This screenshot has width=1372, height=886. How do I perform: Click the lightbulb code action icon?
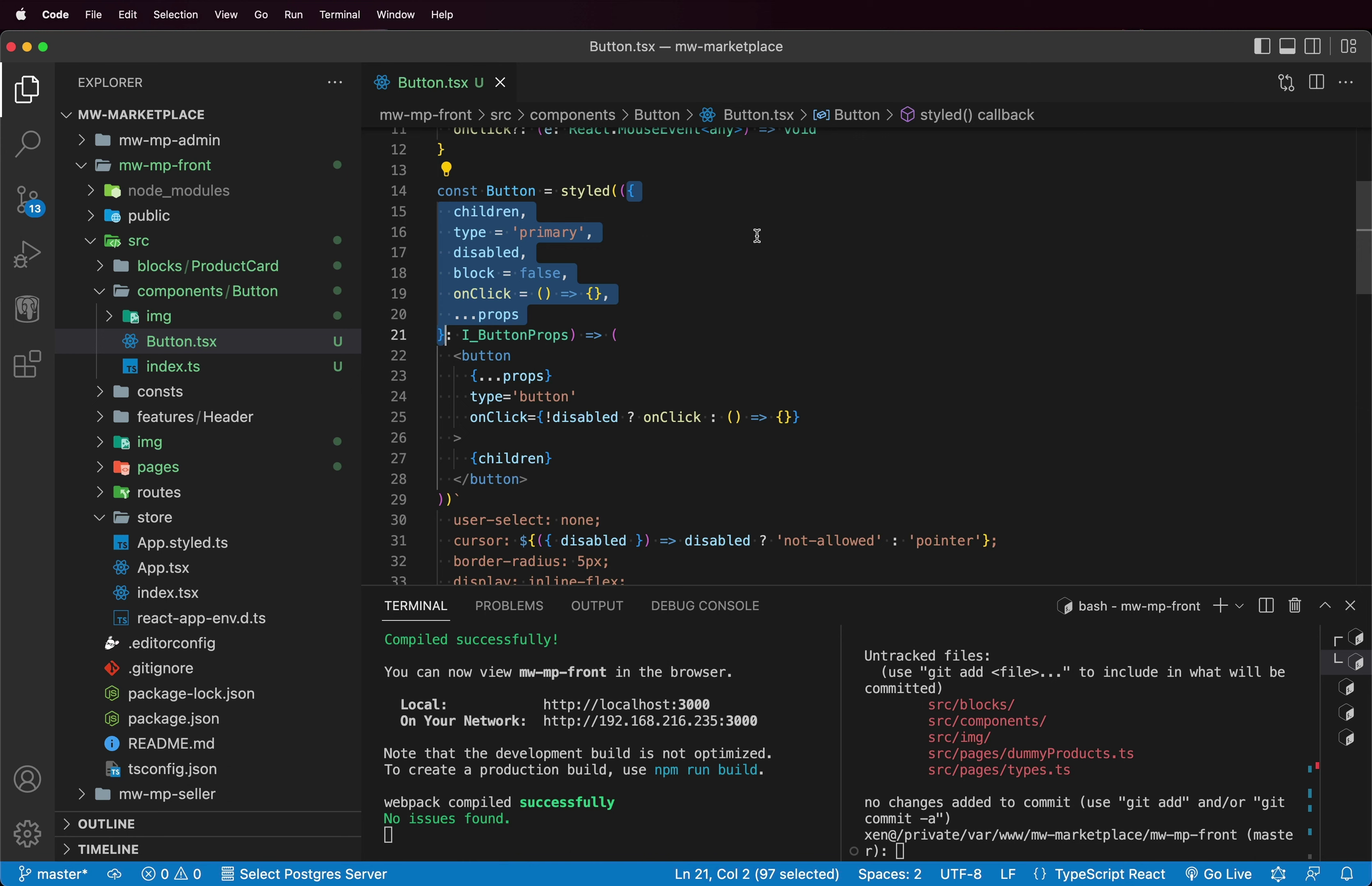tap(446, 169)
